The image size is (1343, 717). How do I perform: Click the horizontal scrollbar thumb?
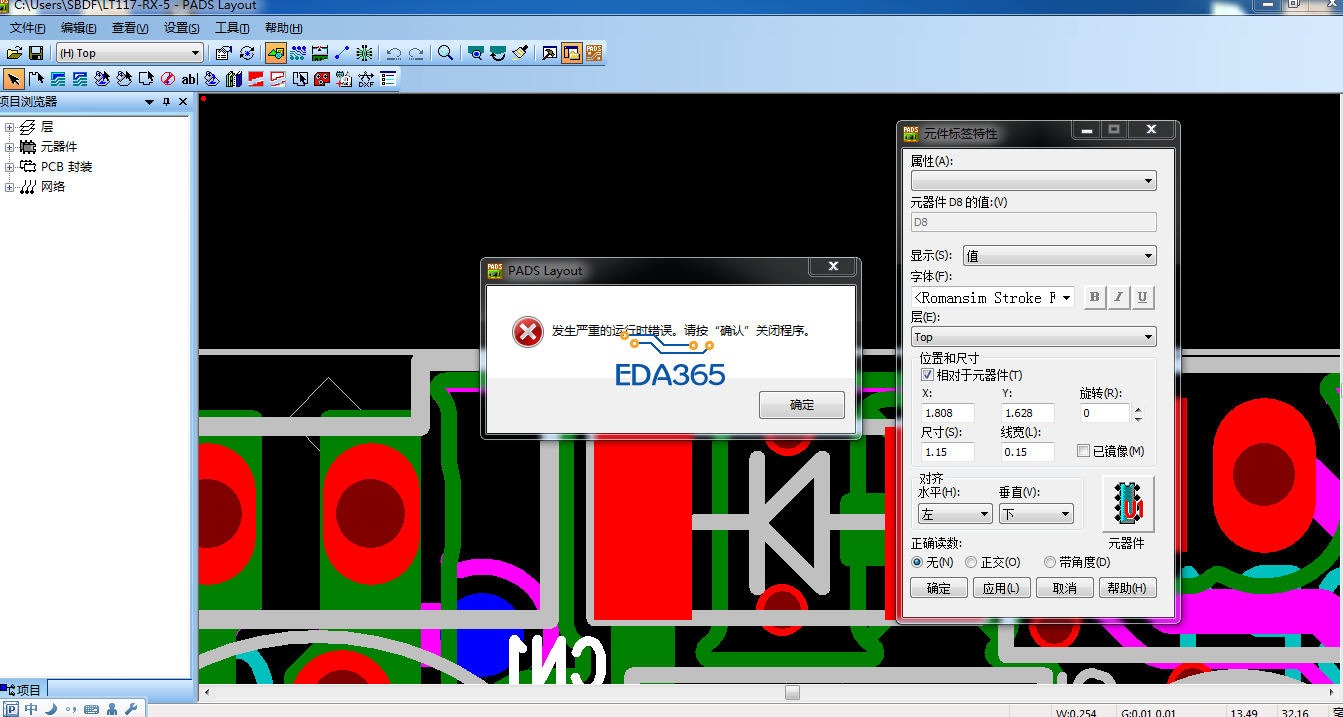[792, 692]
